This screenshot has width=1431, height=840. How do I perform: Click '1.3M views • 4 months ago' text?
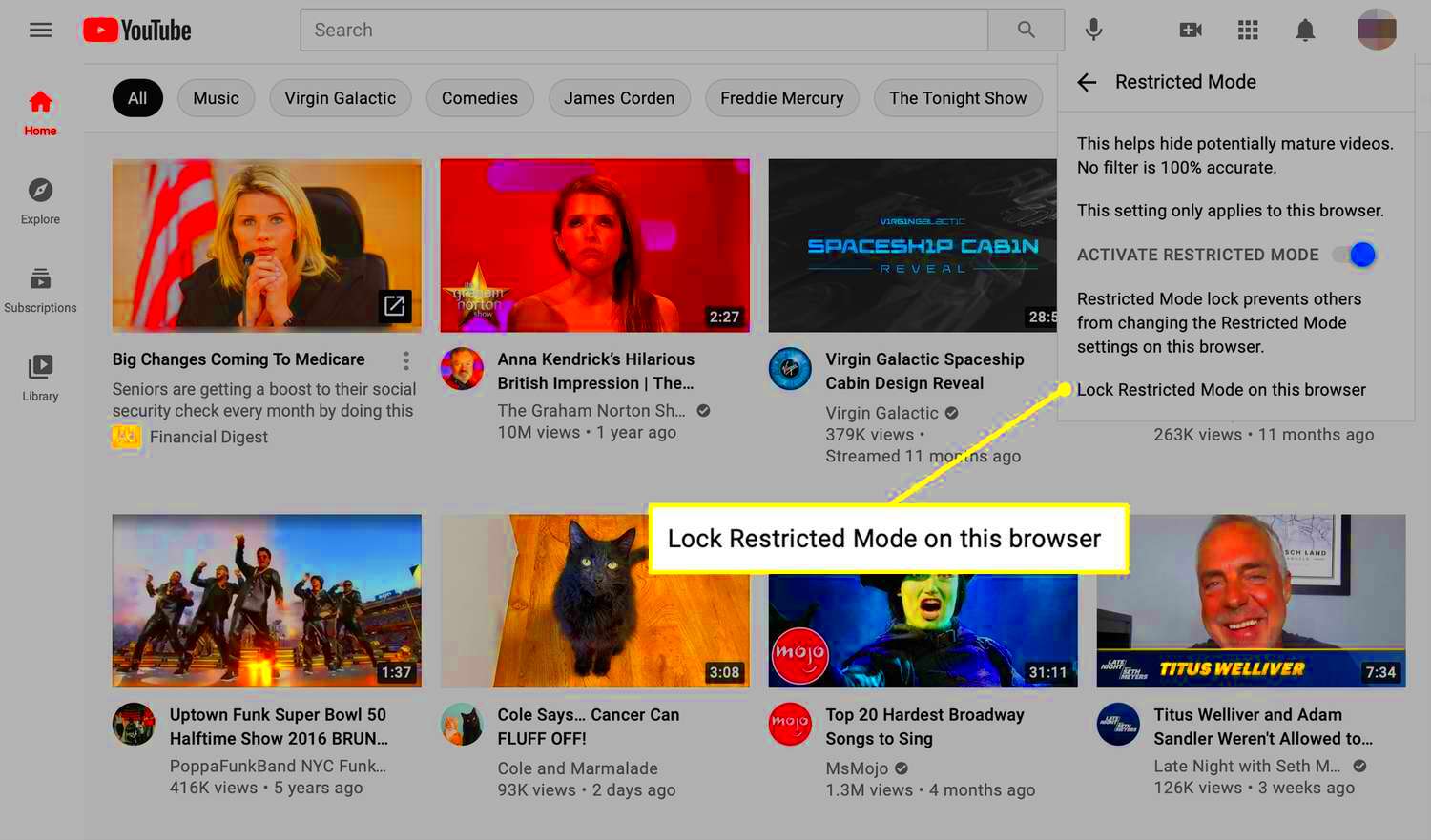tap(930, 790)
